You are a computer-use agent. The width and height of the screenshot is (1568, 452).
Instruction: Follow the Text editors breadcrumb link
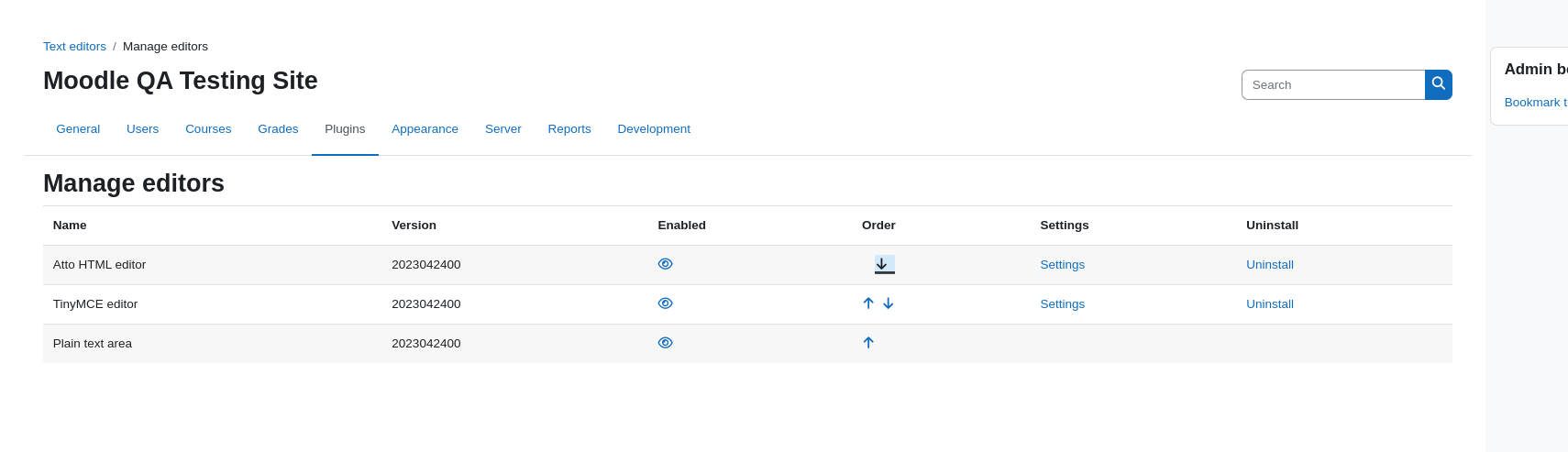point(74,47)
